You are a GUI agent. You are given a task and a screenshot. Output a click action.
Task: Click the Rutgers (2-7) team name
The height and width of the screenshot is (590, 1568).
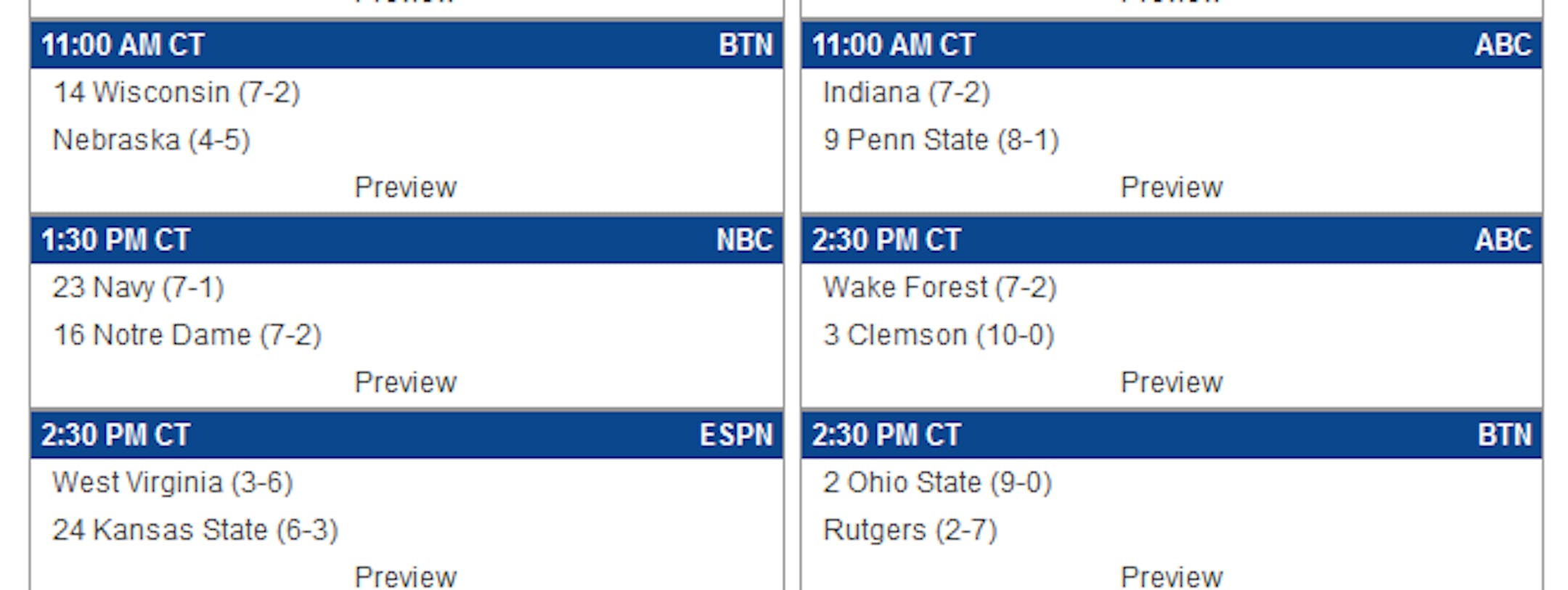click(x=910, y=530)
